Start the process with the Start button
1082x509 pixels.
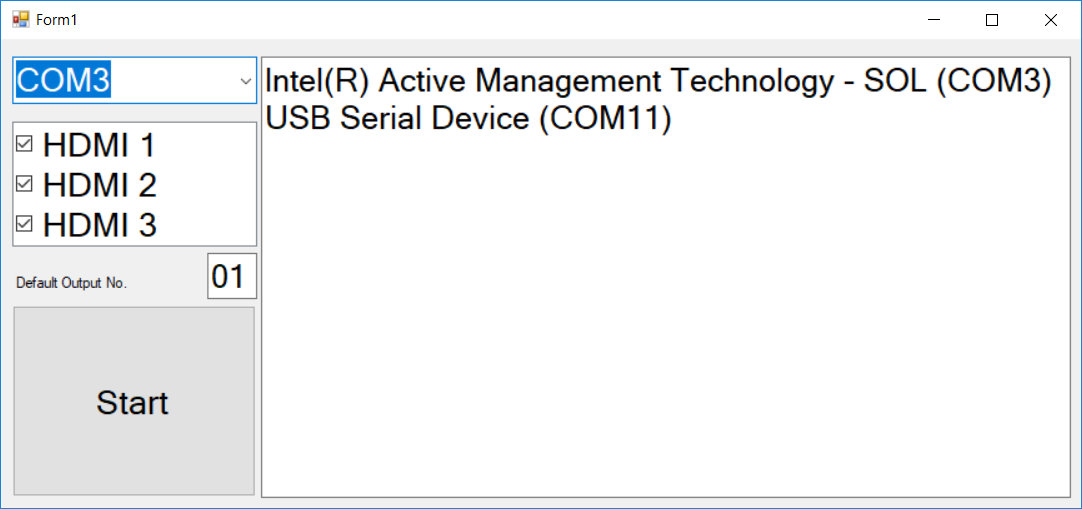(x=134, y=401)
